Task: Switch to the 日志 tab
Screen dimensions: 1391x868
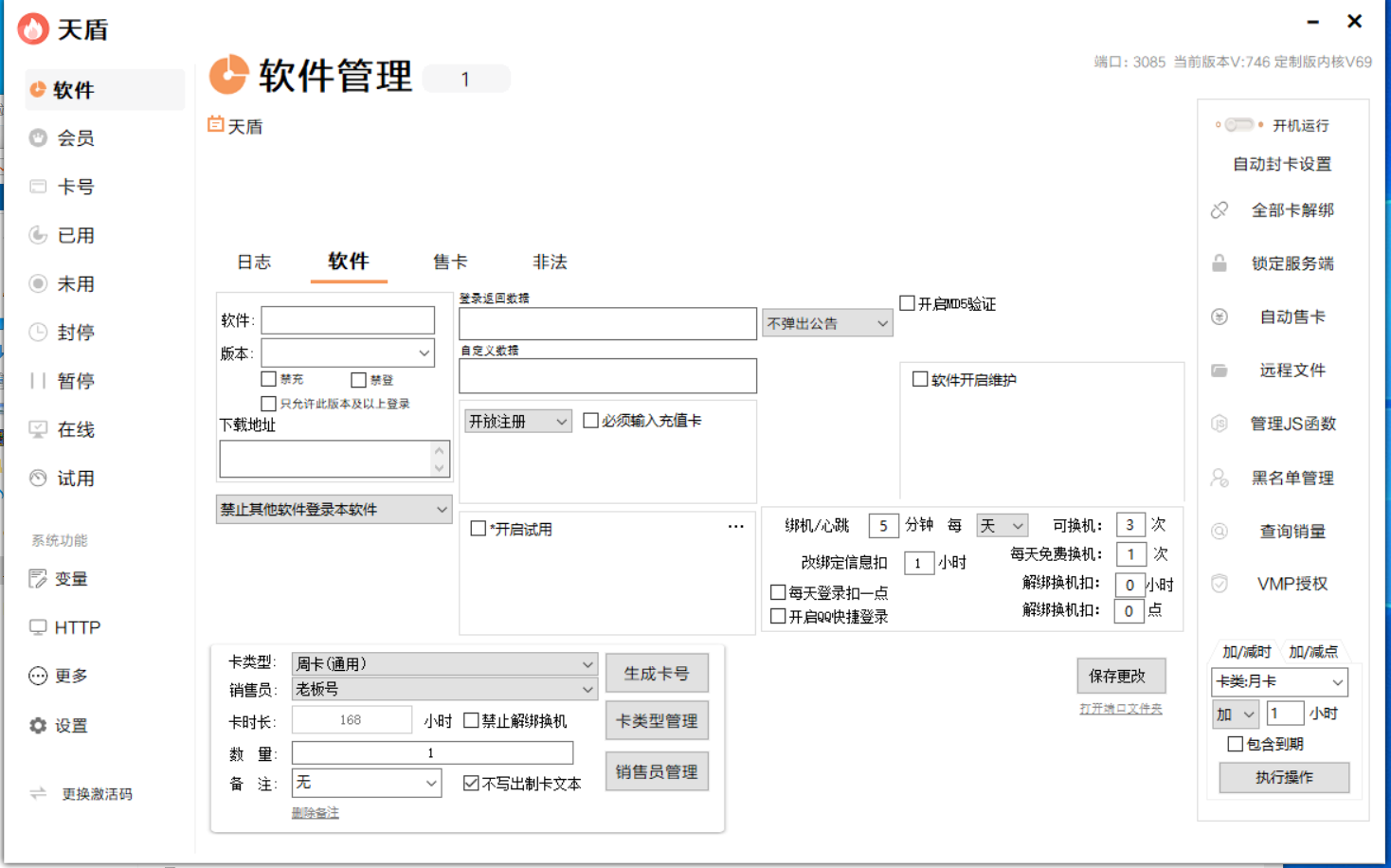Action: coord(254,262)
